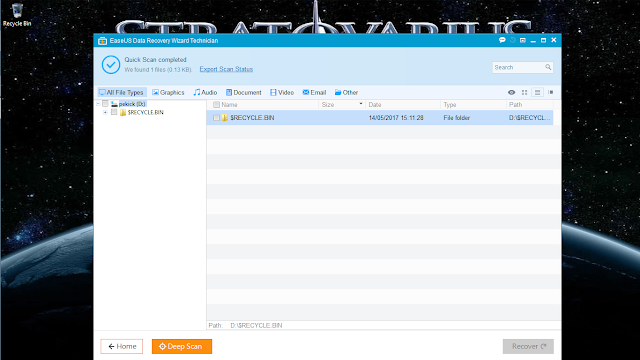Click the import scan status icon in title bar
640x360 pixels.
523,40
